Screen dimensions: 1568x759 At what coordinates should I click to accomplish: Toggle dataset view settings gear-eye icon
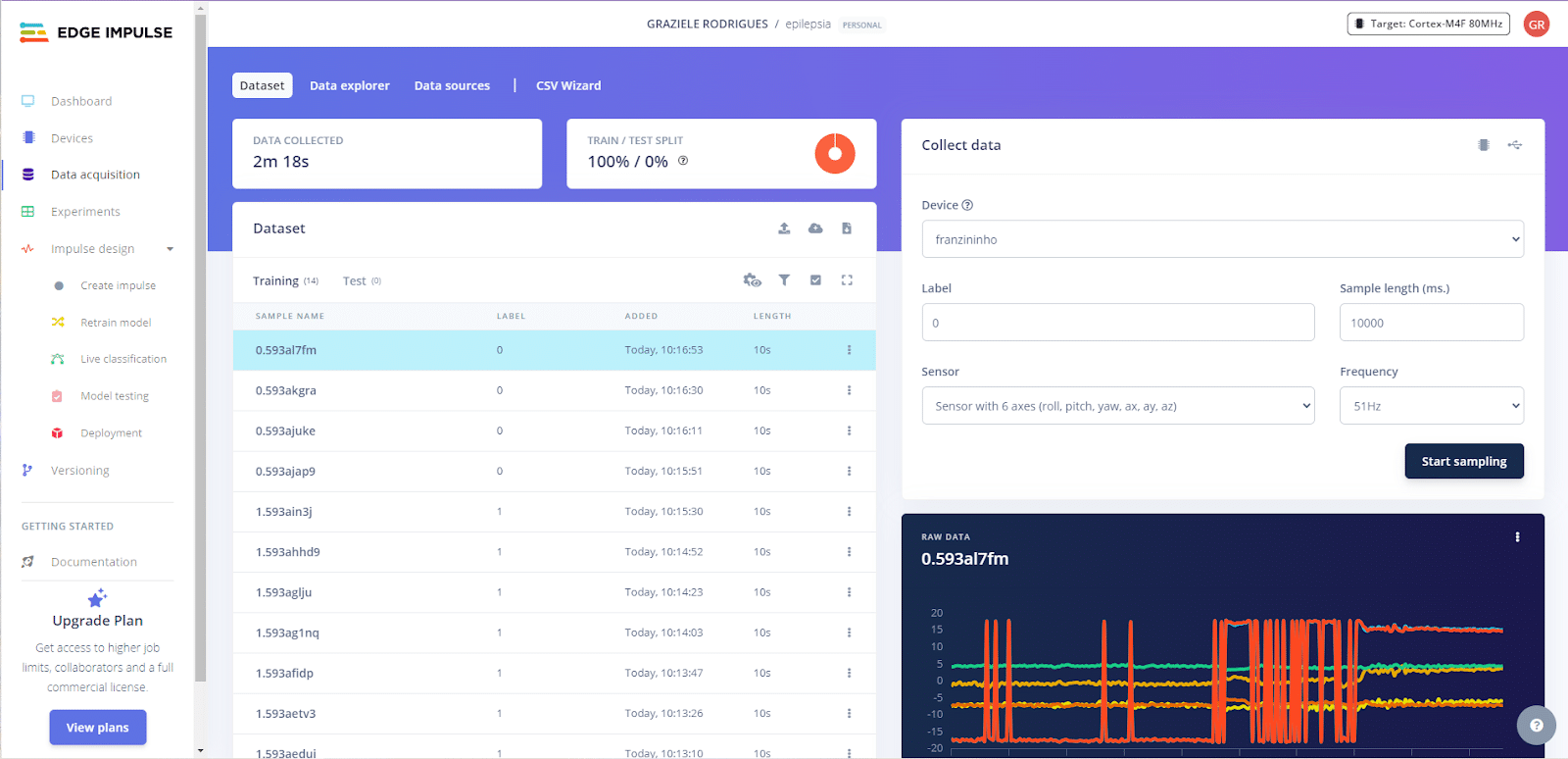tap(752, 280)
